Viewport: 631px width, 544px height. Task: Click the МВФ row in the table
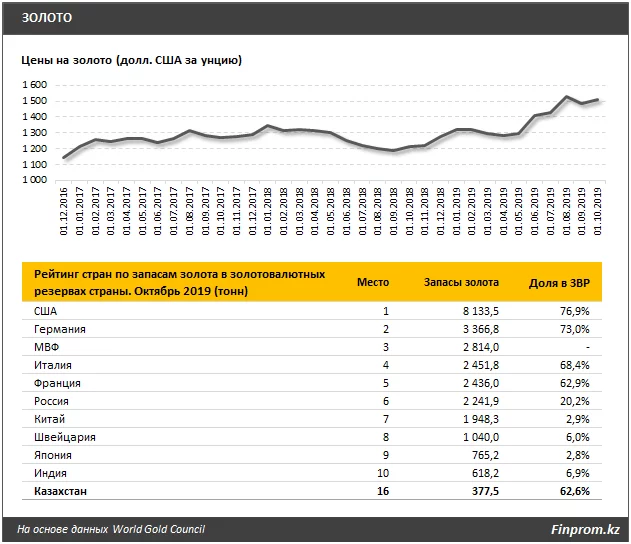click(47, 347)
